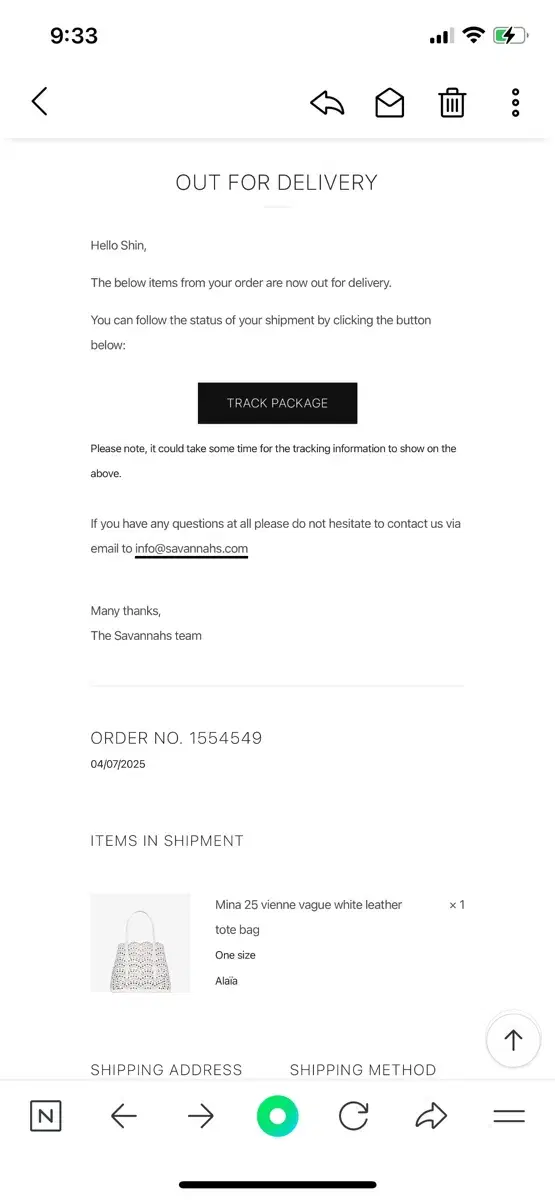Share page with curved arrow icon
This screenshot has height=1200, width=555.
coord(431,1116)
